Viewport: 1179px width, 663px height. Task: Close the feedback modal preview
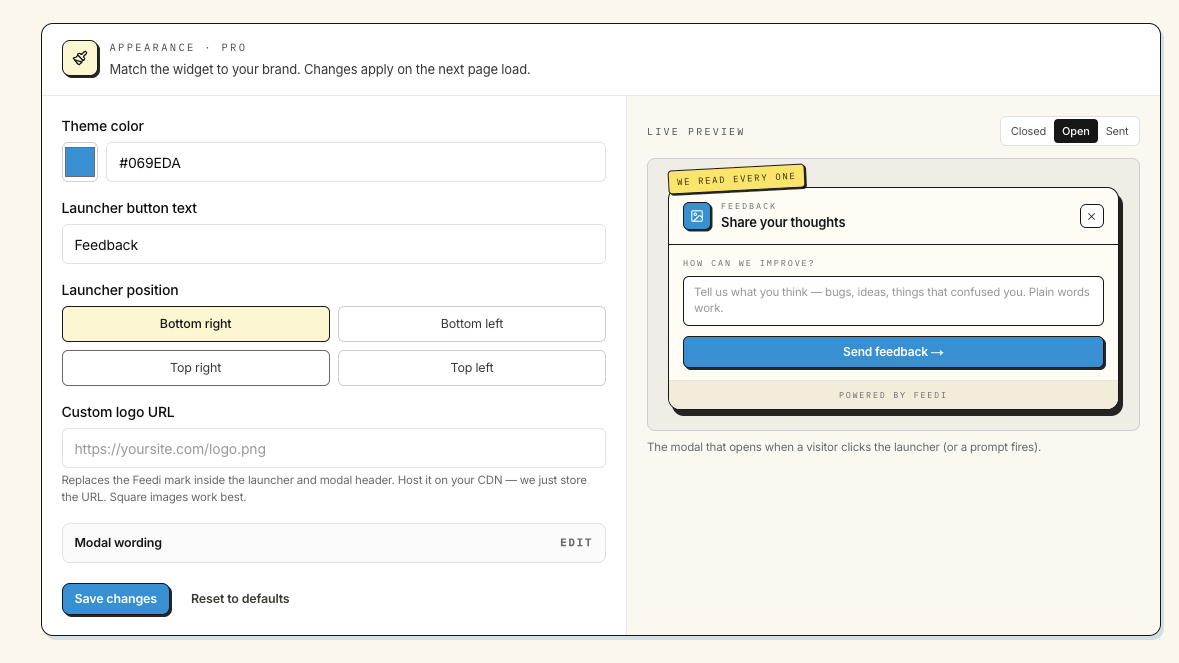(x=1091, y=216)
